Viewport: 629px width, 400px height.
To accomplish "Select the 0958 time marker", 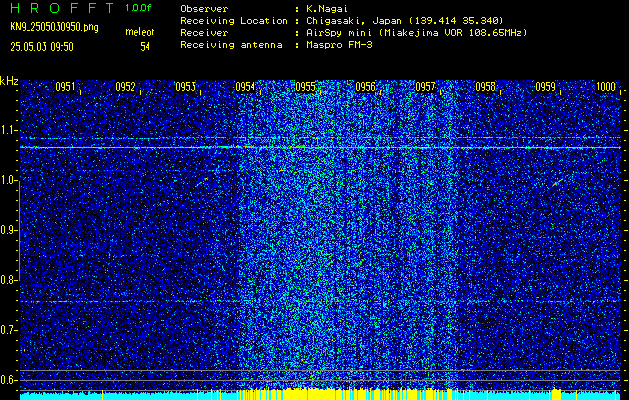I will (485, 87).
